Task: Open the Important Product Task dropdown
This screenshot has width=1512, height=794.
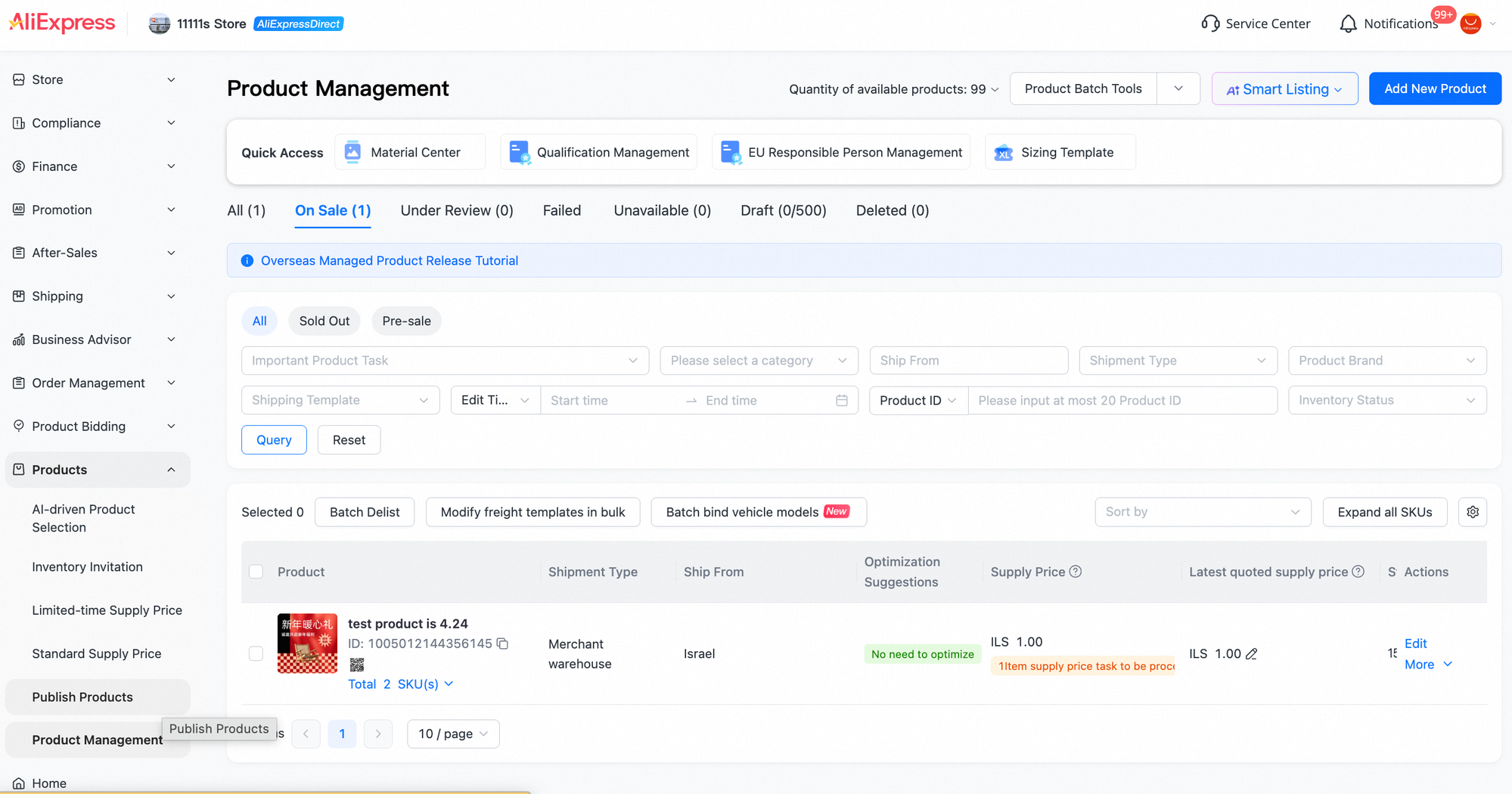Action: pyautogui.click(x=446, y=361)
